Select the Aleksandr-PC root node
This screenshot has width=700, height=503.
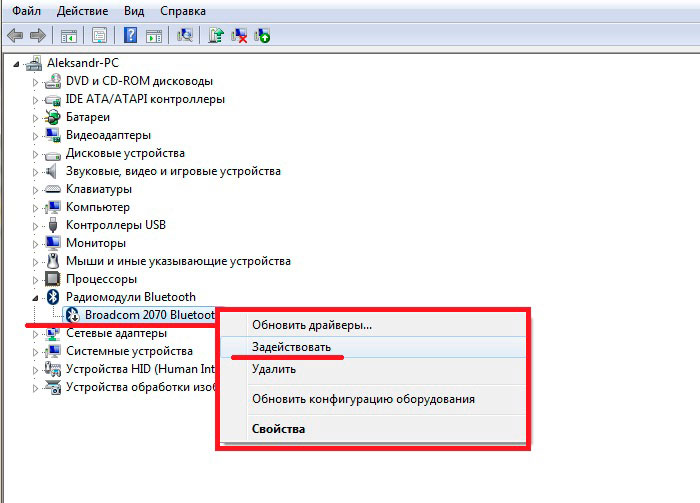coord(83,62)
